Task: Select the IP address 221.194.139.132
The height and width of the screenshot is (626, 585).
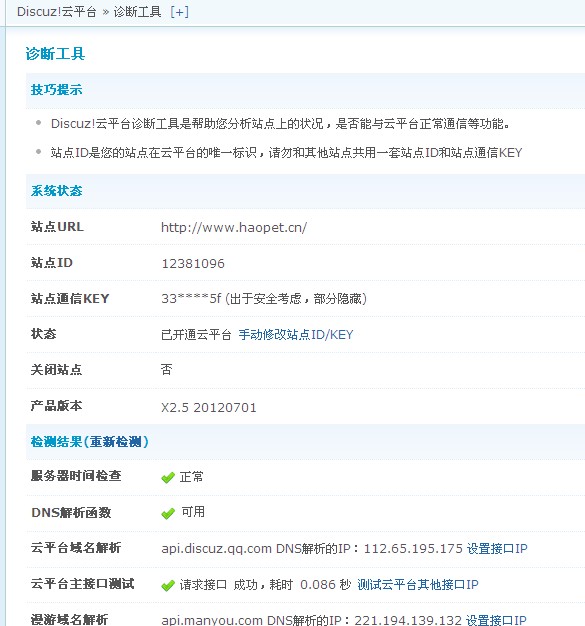Action: coord(408,620)
